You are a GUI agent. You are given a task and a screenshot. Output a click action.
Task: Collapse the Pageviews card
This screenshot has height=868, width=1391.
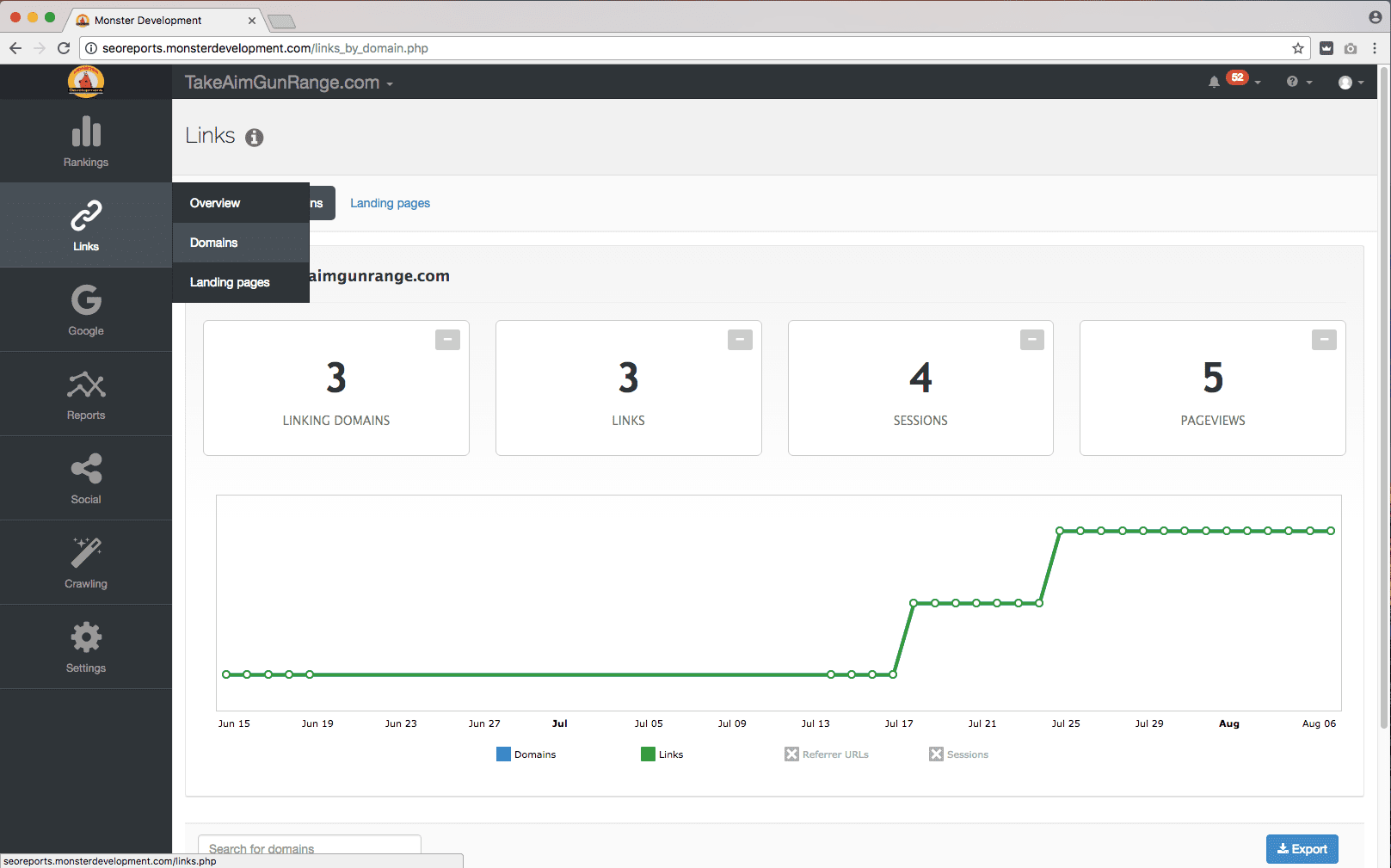[x=1324, y=340]
